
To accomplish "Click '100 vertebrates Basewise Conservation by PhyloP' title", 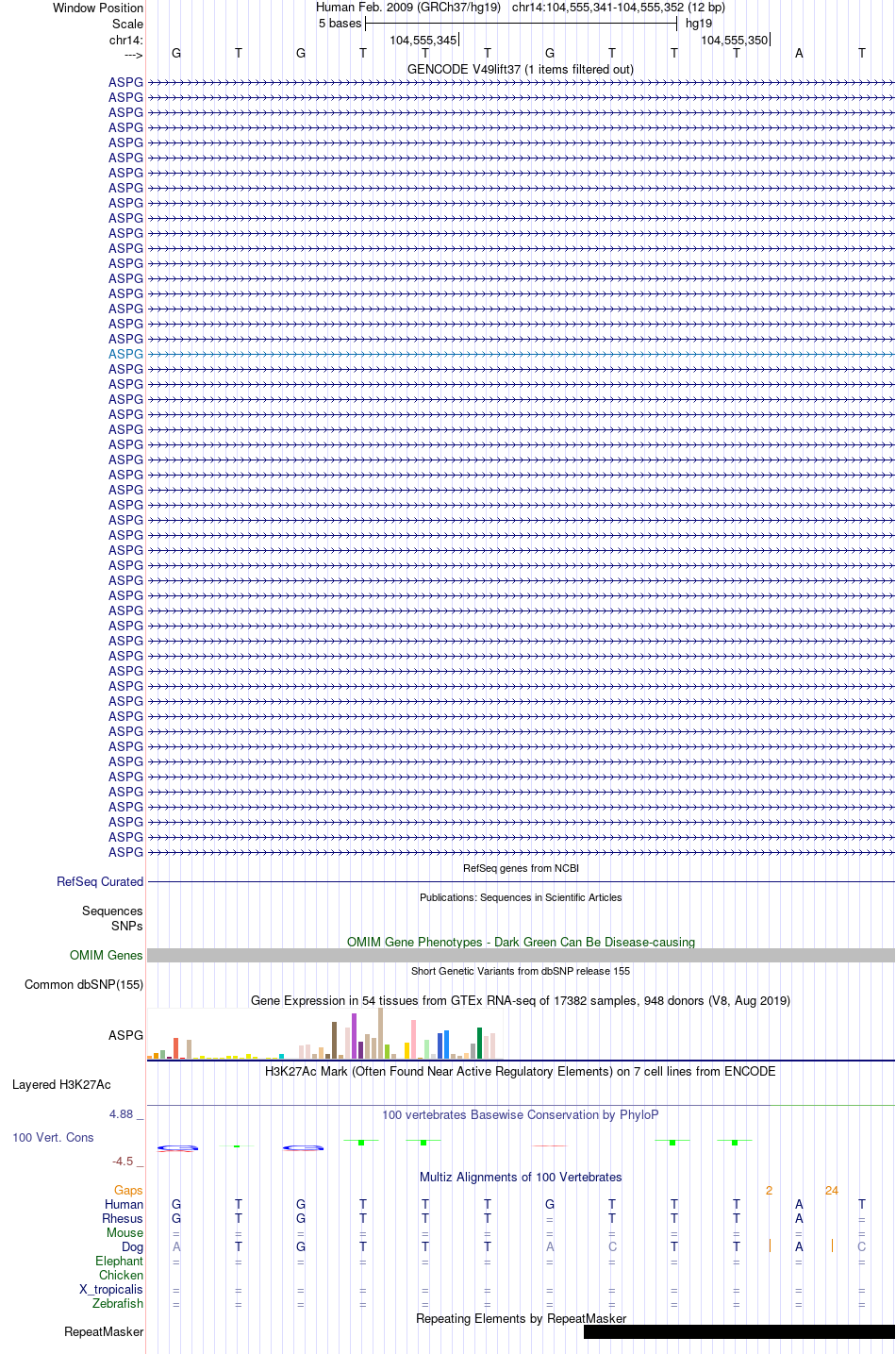I will click(521, 1114).
